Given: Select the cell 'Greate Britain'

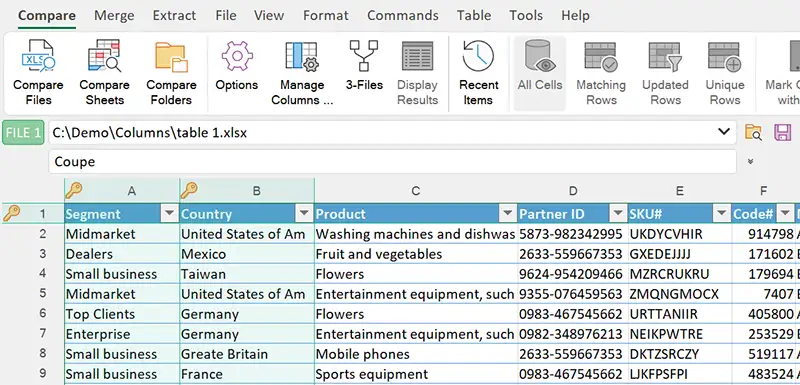Looking at the screenshot, I should (247, 354).
